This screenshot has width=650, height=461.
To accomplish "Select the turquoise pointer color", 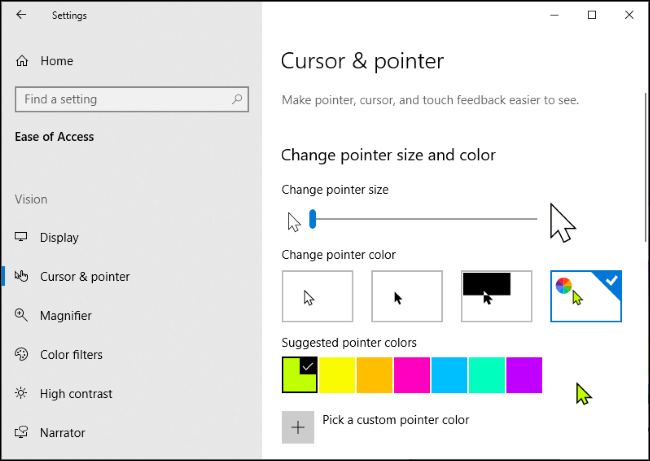I will click(x=487, y=375).
